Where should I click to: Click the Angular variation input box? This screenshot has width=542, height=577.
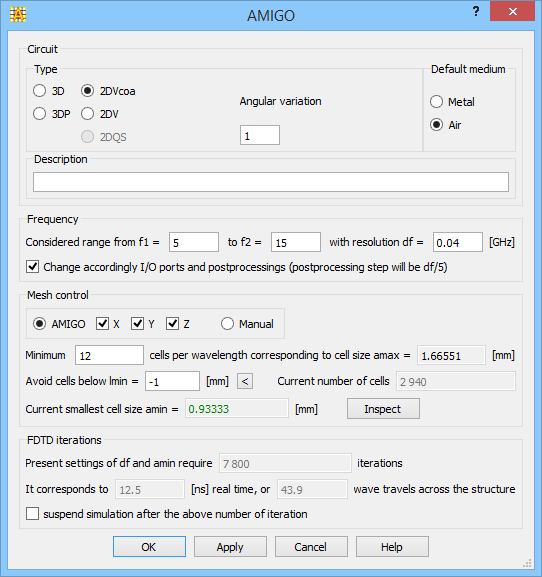[260, 135]
